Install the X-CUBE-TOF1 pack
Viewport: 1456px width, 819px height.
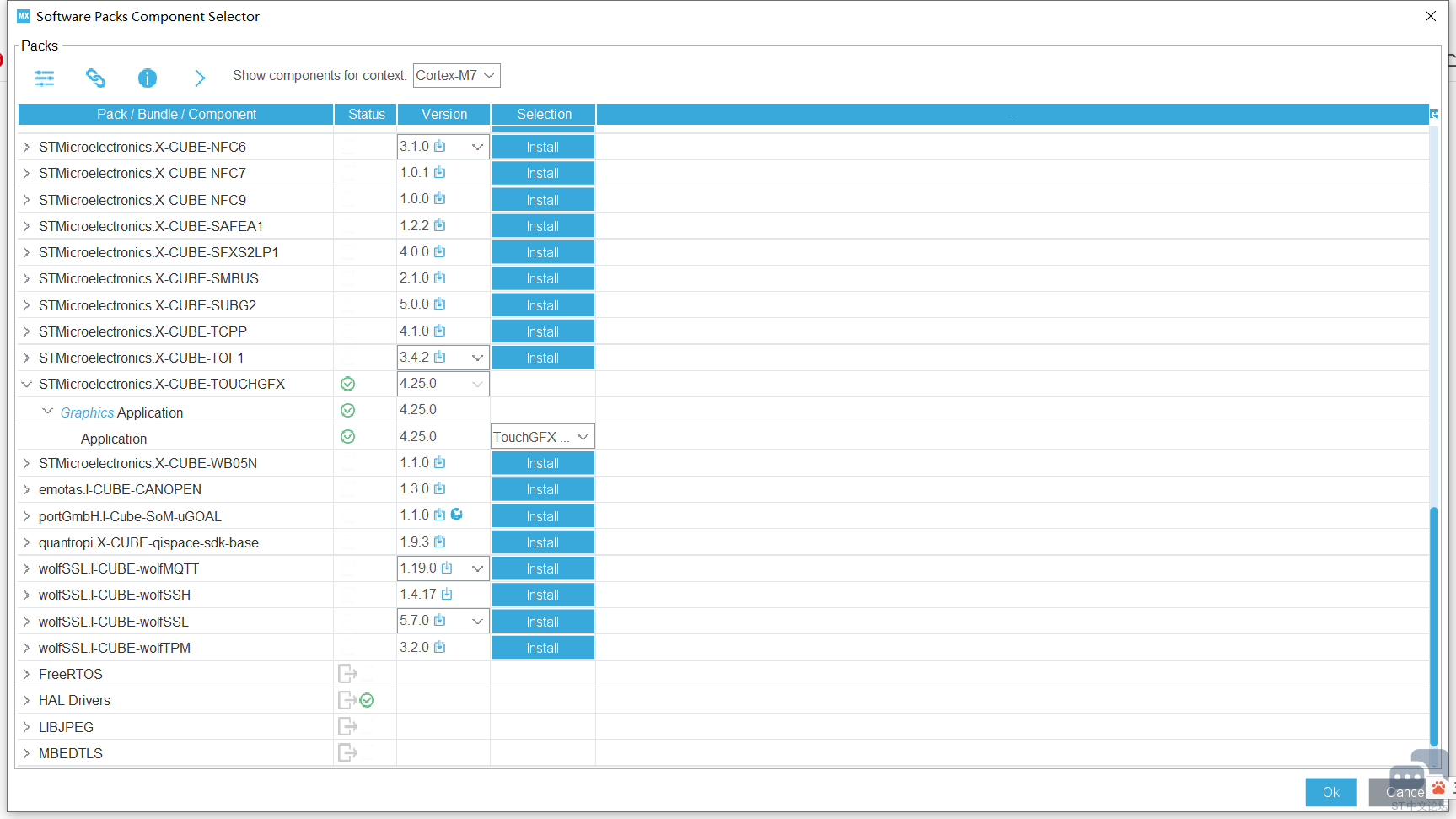tap(543, 358)
